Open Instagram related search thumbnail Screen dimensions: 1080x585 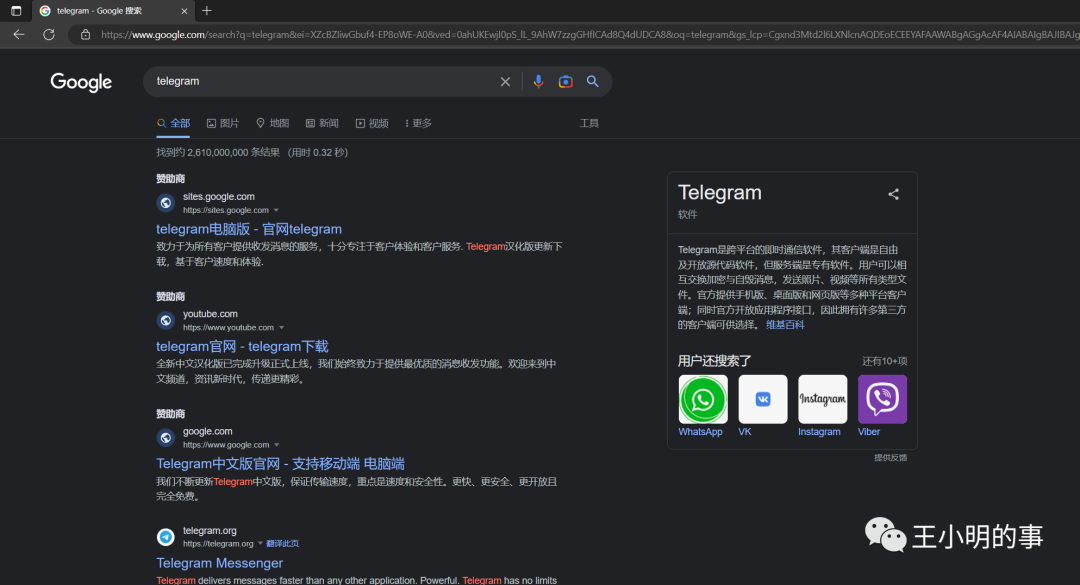point(822,399)
